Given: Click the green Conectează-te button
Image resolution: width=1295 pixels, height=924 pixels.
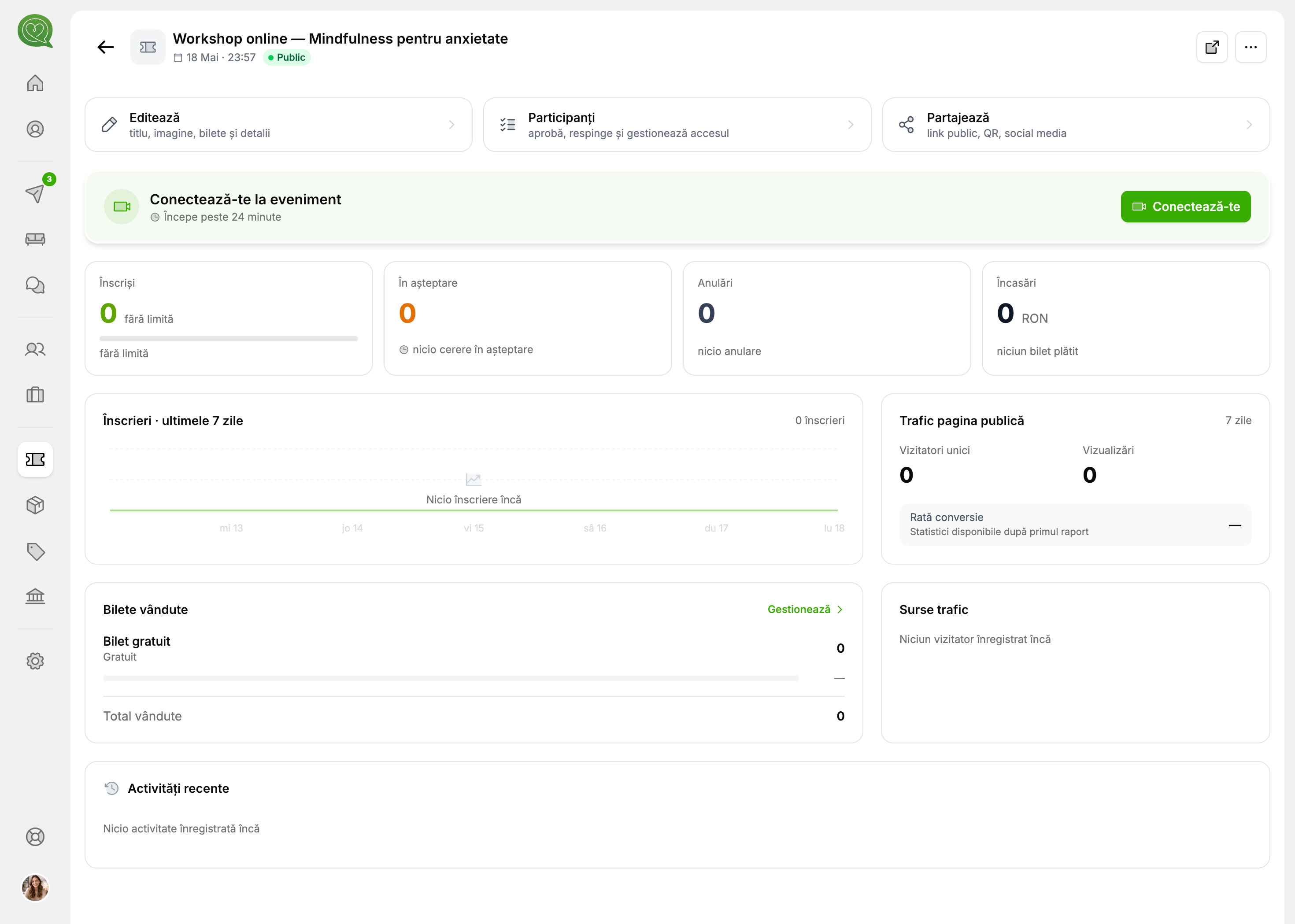Looking at the screenshot, I should coord(1186,207).
